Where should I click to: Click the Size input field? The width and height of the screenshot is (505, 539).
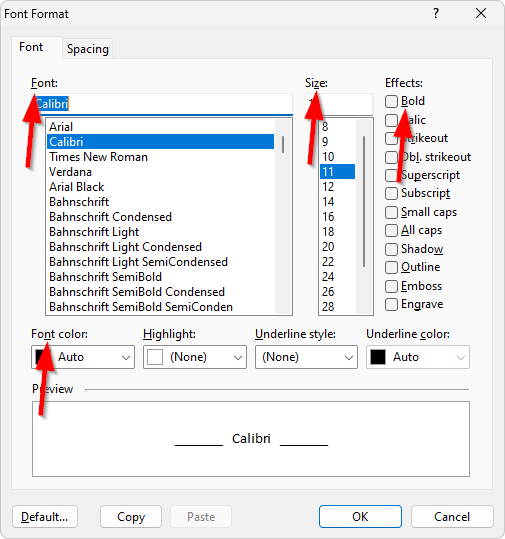339,104
